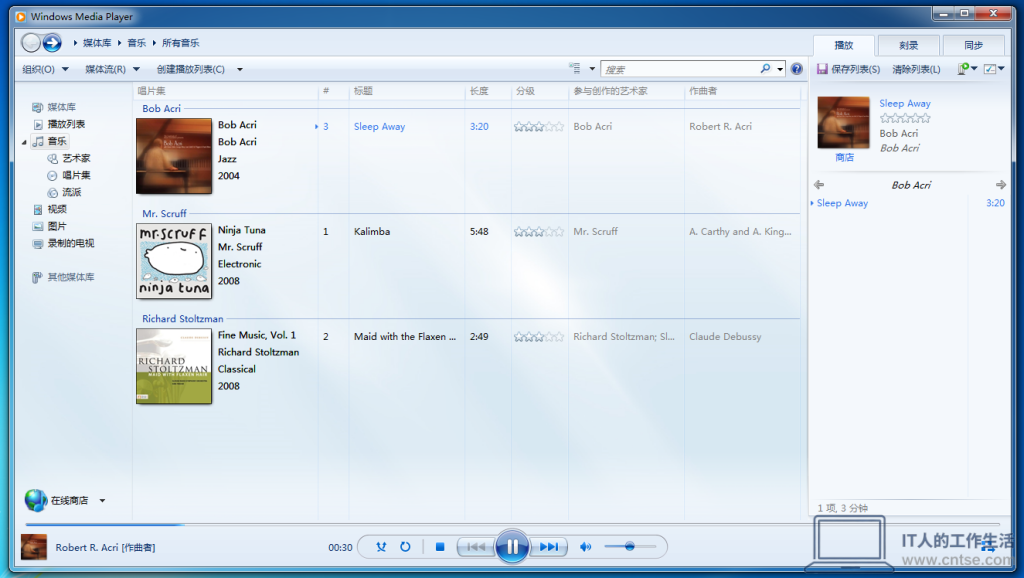Sort by the 长度 column header
This screenshot has width=1024, height=578.
[x=479, y=91]
